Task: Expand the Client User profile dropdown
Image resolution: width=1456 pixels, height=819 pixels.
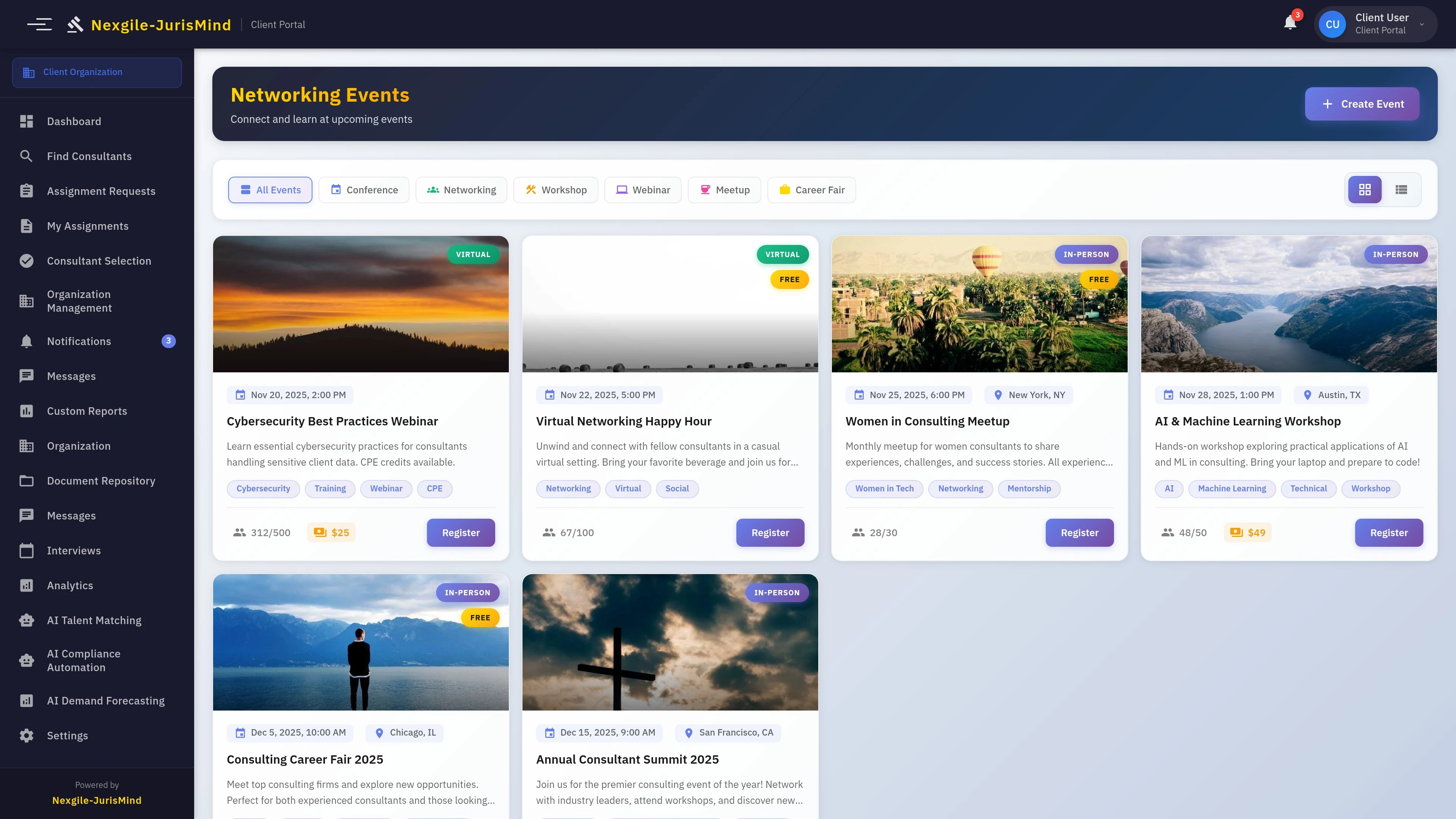Action: 1376,24
